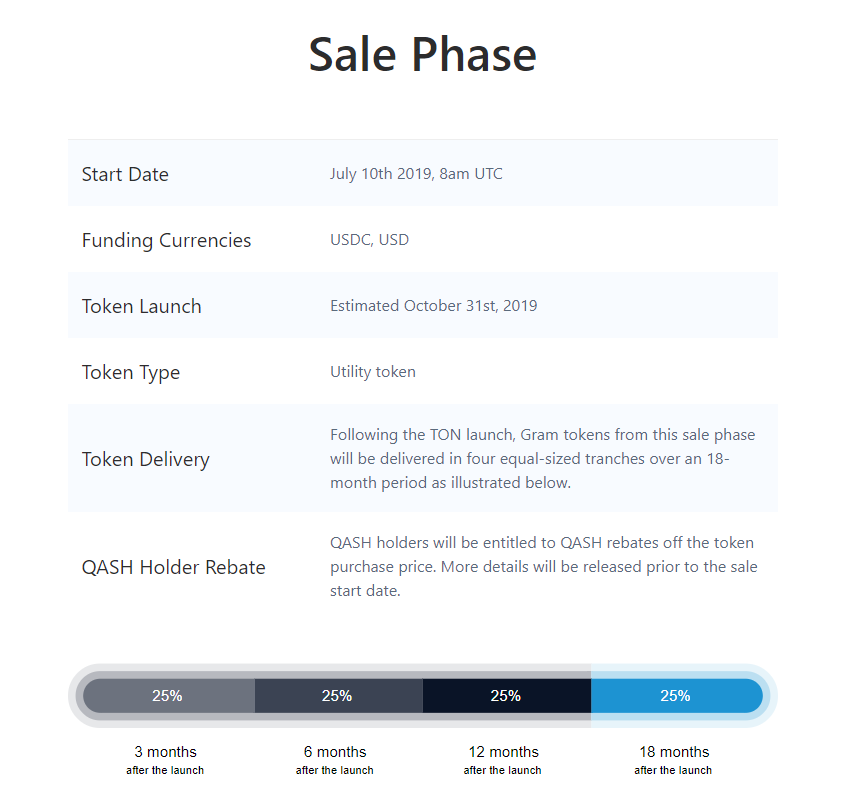843x793 pixels.
Task: Select the Funding Currencies label
Action: click(x=166, y=240)
